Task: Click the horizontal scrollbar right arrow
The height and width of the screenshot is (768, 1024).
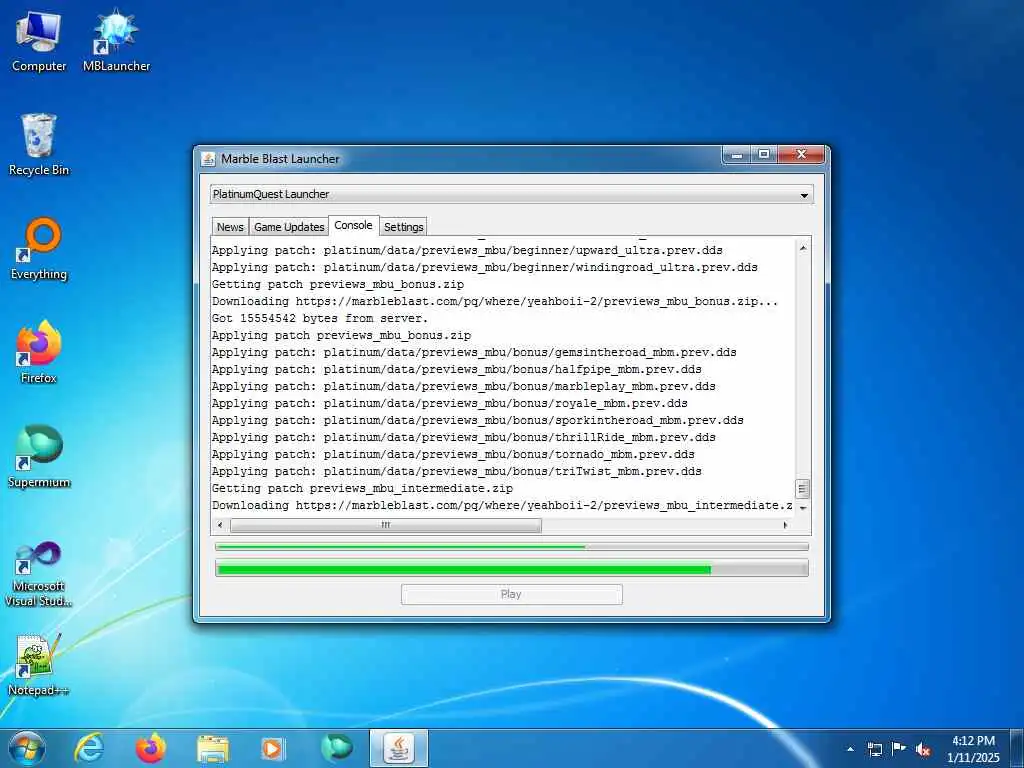Action: click(x=786, y=525)
